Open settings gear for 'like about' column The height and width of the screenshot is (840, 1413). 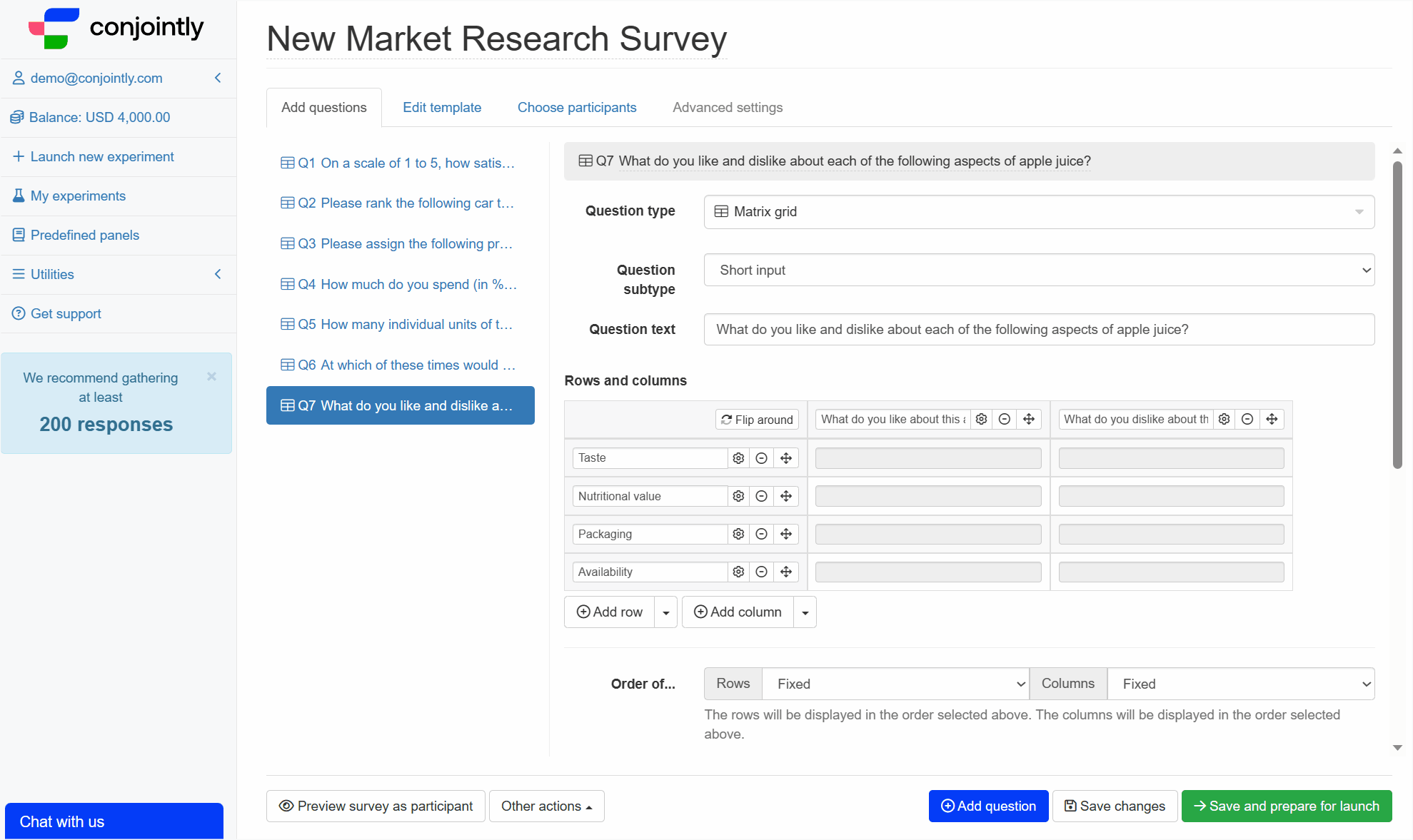(982, 419)
